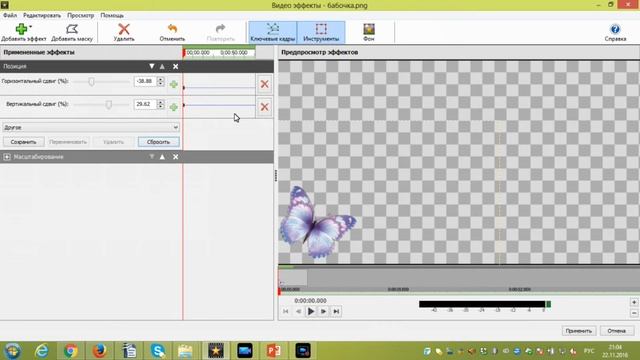Click the clip thumbnail on preview timeline
This screenshot has height=360, width=640.
point(293,278)
